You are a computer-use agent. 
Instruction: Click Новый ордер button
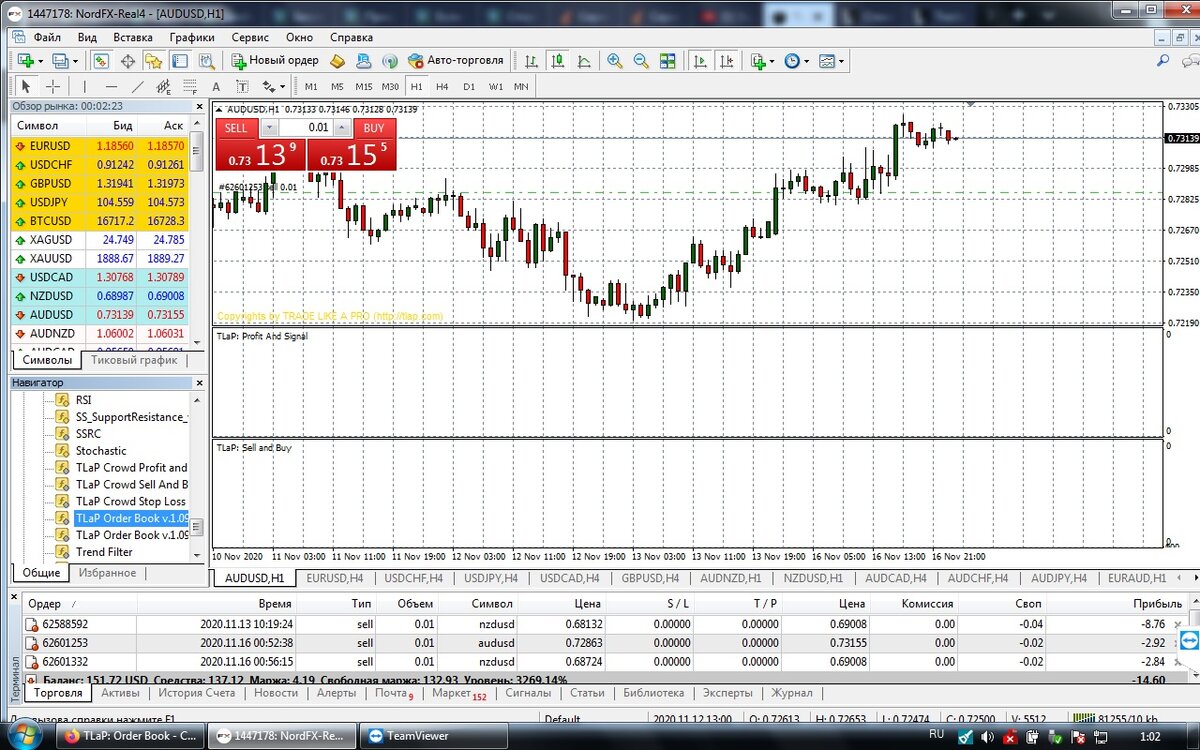tap(273, 61)
